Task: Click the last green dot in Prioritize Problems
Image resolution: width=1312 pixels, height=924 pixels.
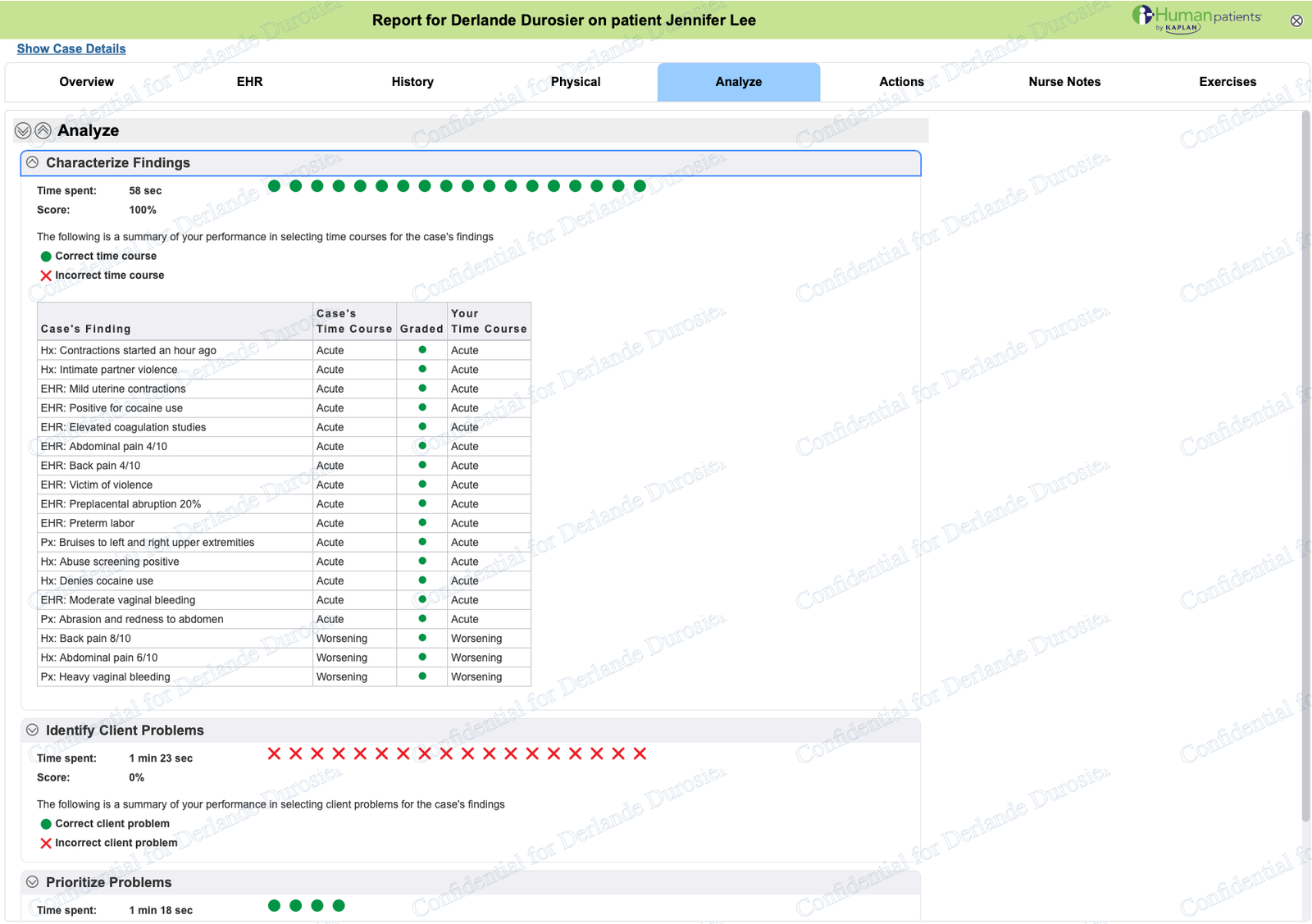Action: pos(339,906)
